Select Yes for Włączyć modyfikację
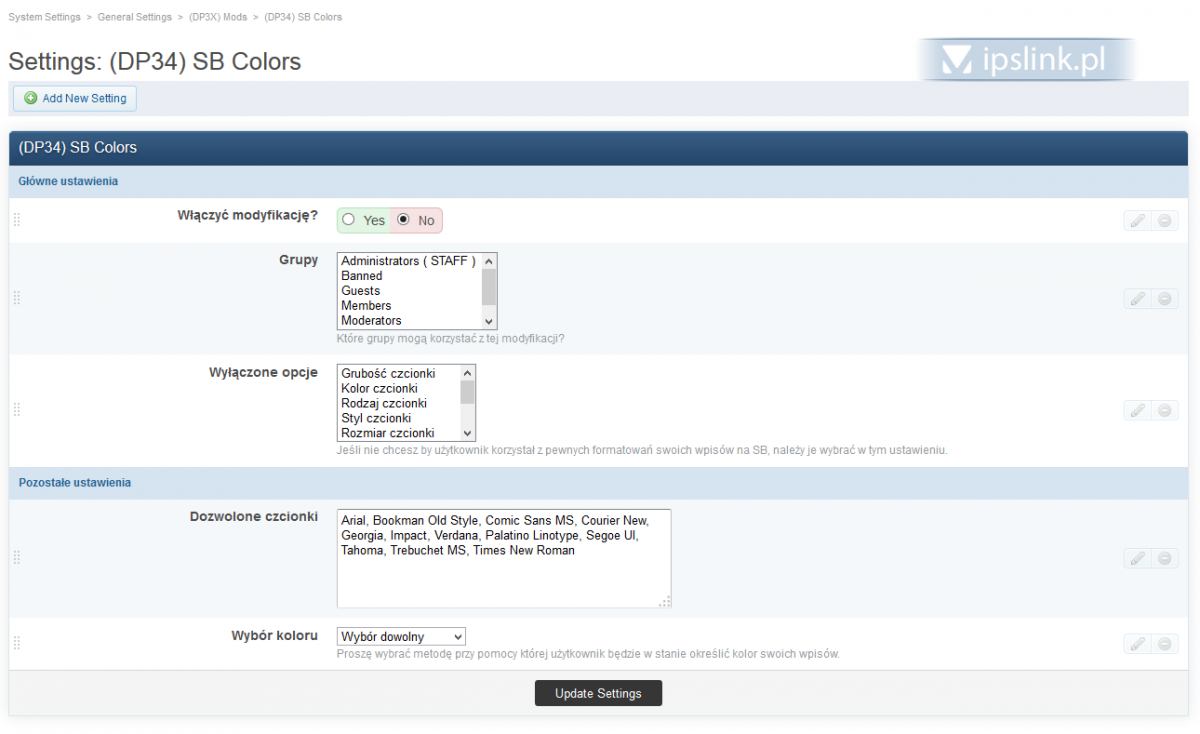 [348, 220]
